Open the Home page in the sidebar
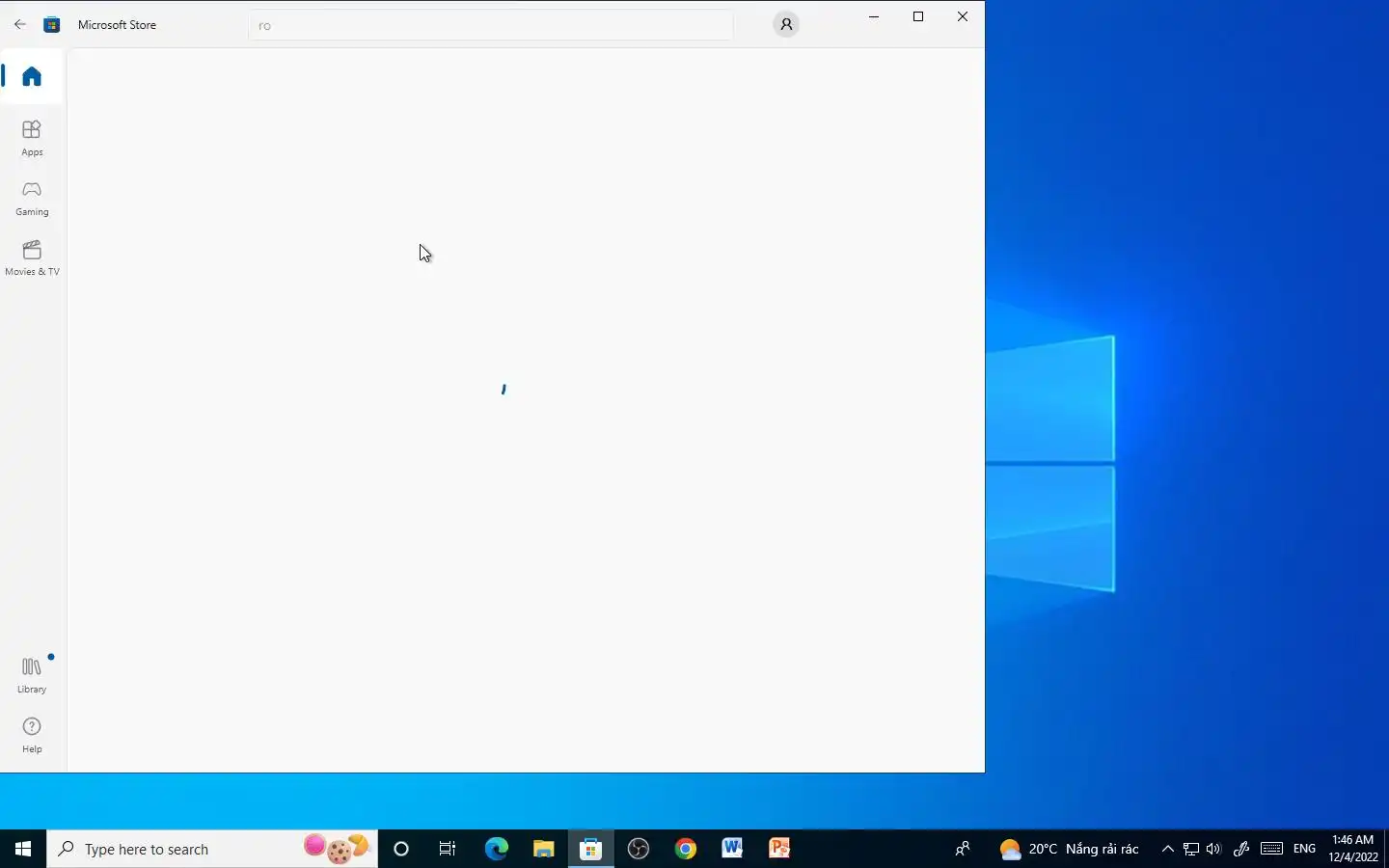The height and width of the screenshot is (868, 1389). pos(32,76)
